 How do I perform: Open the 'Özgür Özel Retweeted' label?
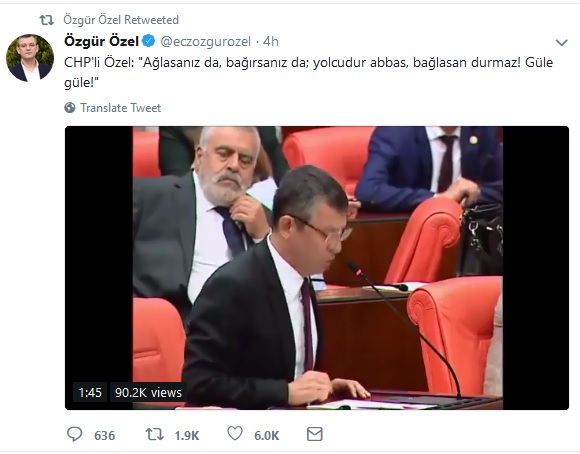[x=121, y=20]
